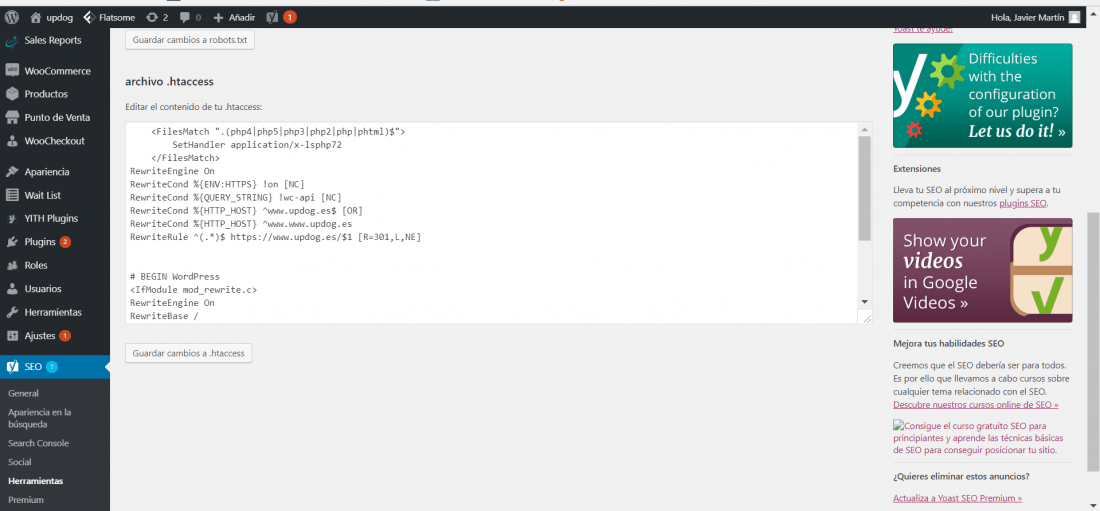
Task: Click the Plugins plug icon
Action: pos(12,242)
